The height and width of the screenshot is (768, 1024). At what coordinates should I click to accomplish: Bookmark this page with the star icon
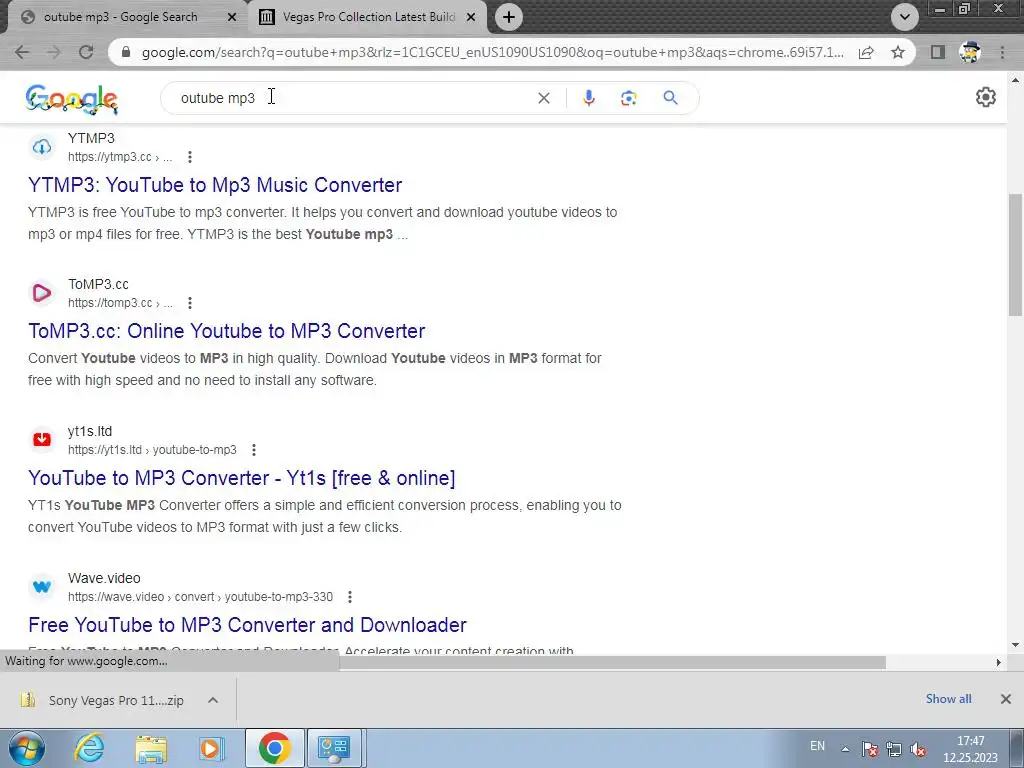click(898, 52)
